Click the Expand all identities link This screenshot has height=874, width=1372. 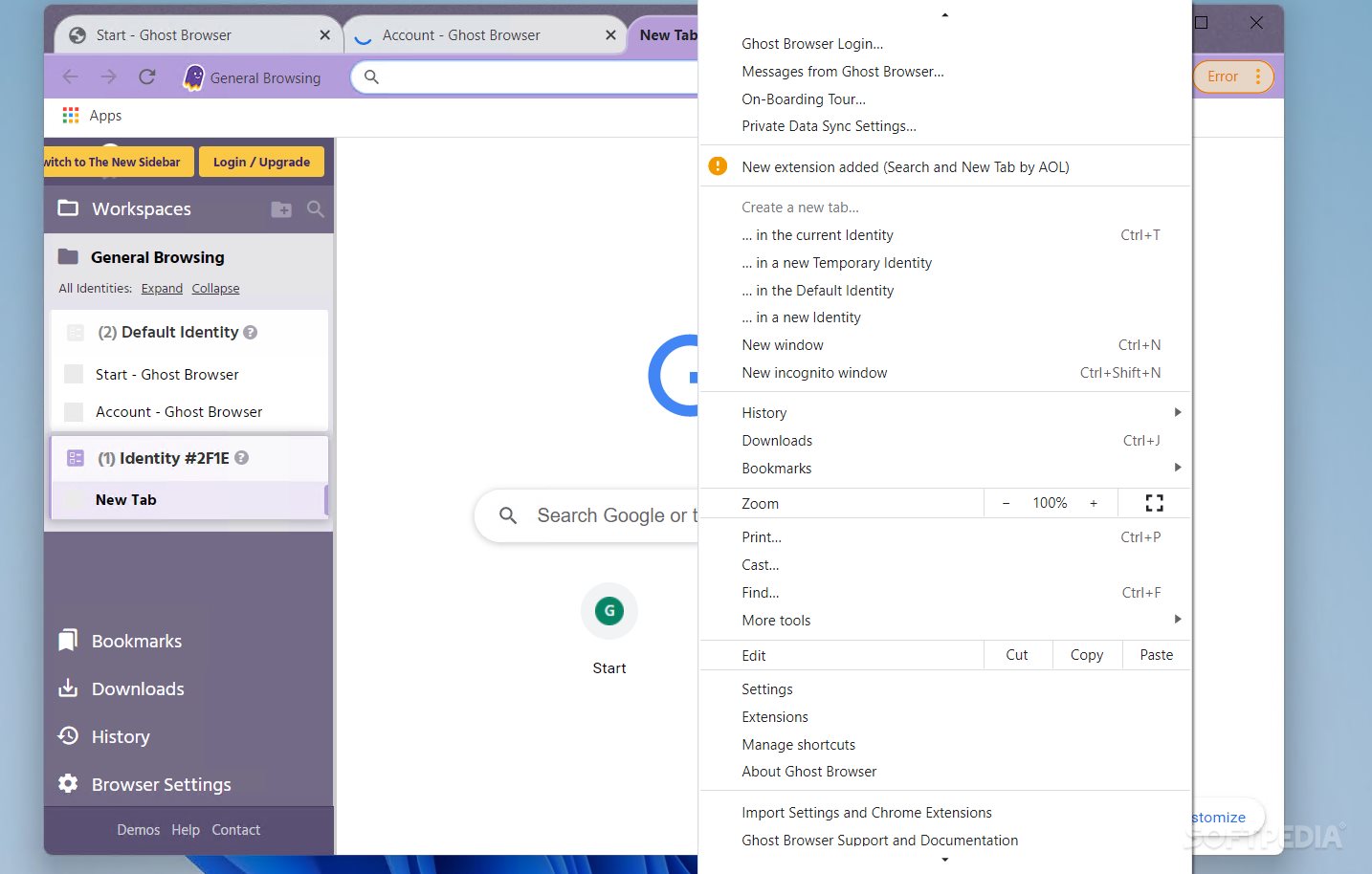coord(162,289)
